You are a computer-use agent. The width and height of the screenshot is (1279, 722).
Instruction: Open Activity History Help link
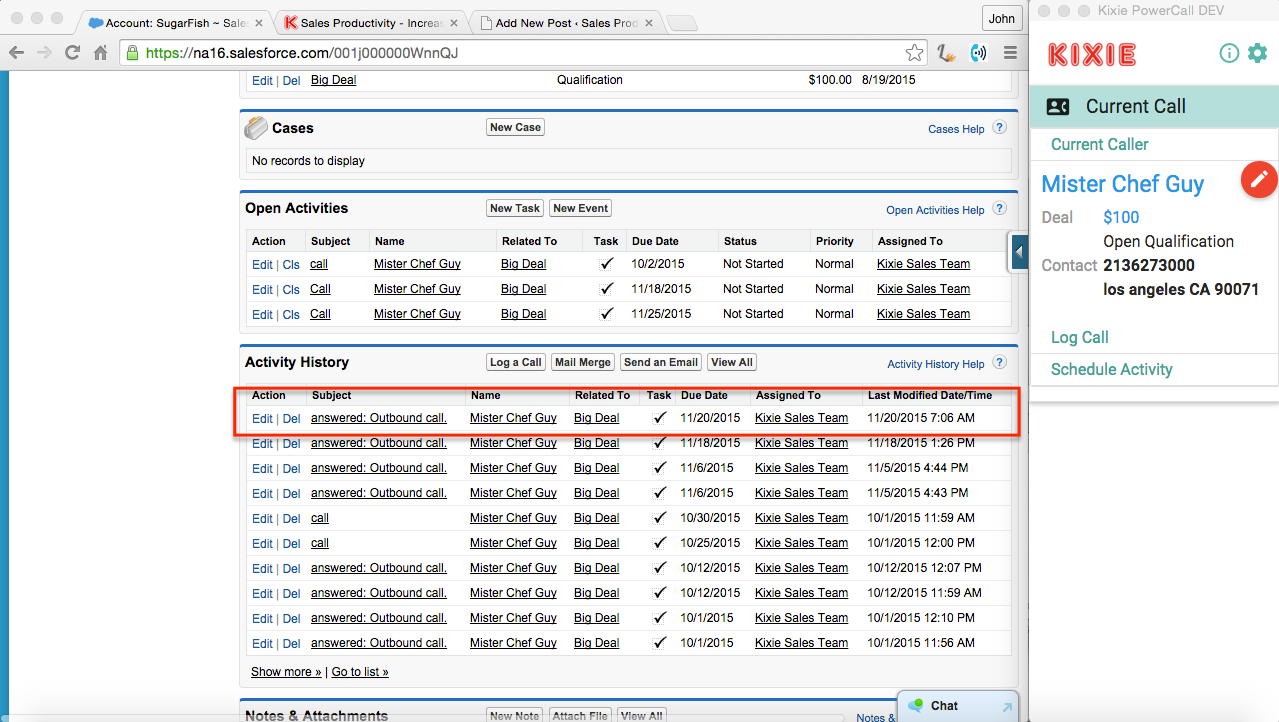click(x=936, y=364)
